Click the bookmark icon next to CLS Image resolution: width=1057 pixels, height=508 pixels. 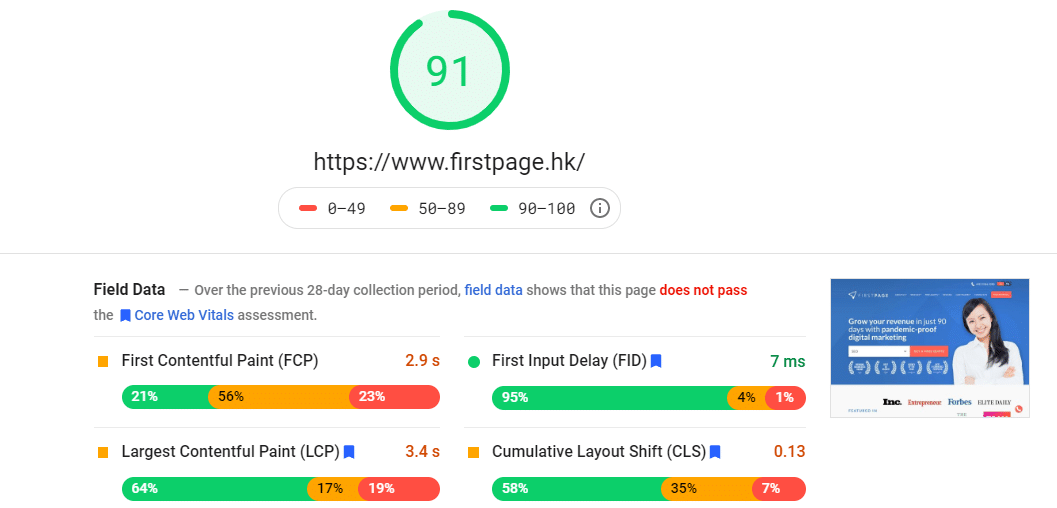(715, 451)
